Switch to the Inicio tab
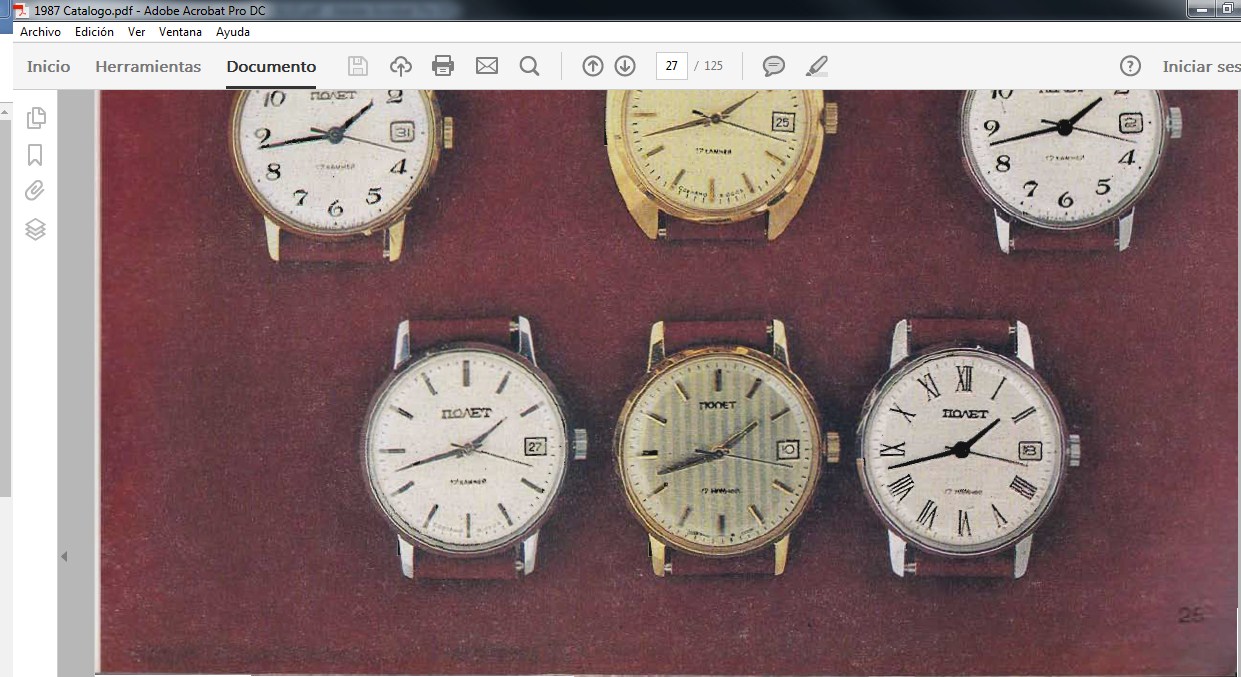1241x677 pixels. coord(48,67)
